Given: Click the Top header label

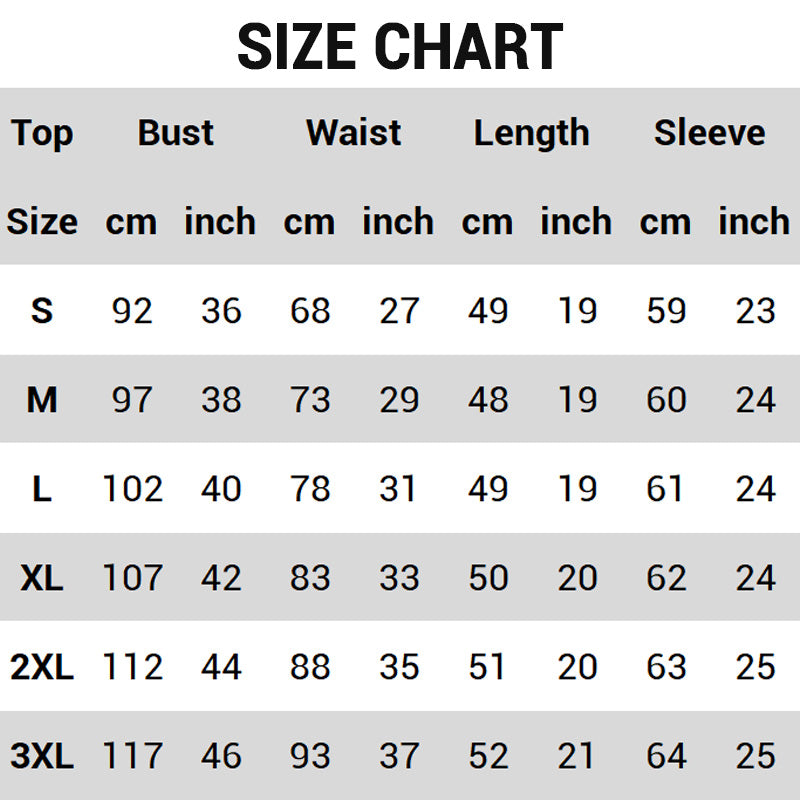Looking at the screenshot, I should pos(42,133).
